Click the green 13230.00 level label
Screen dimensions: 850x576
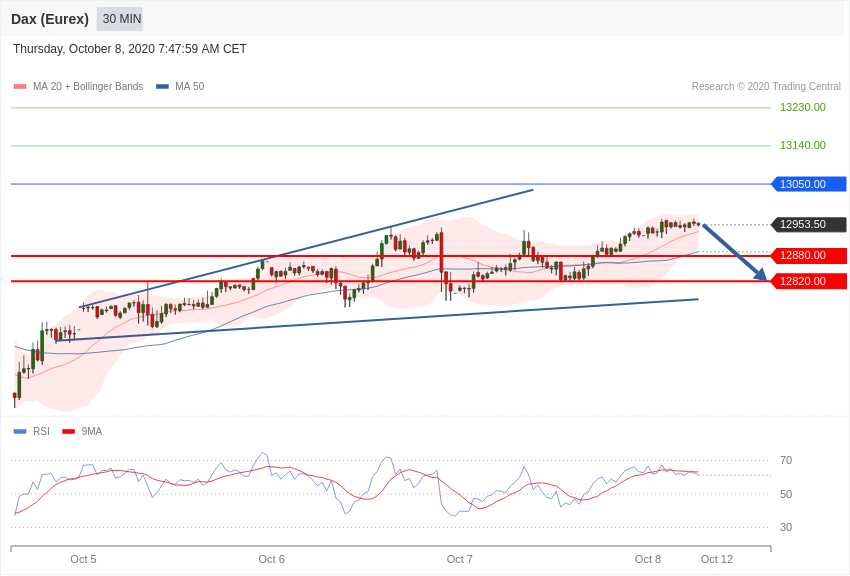[x=802, y=107]
